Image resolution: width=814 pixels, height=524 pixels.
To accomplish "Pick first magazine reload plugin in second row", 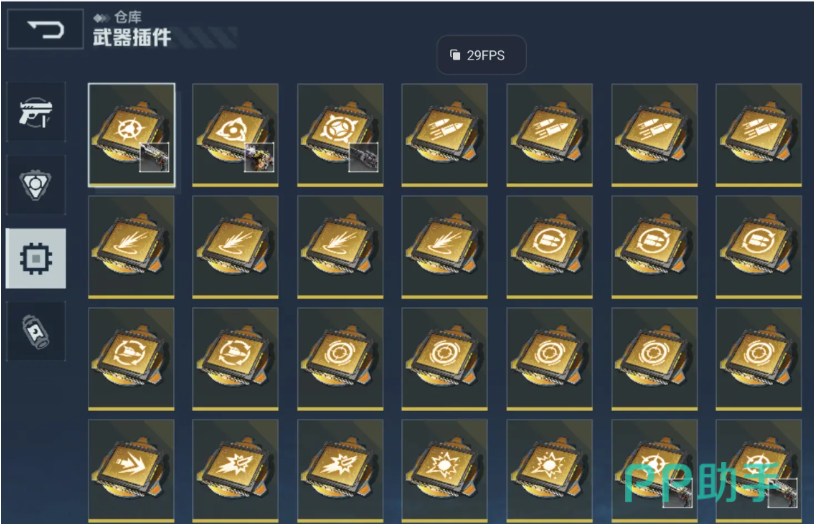I will point(549,247).
